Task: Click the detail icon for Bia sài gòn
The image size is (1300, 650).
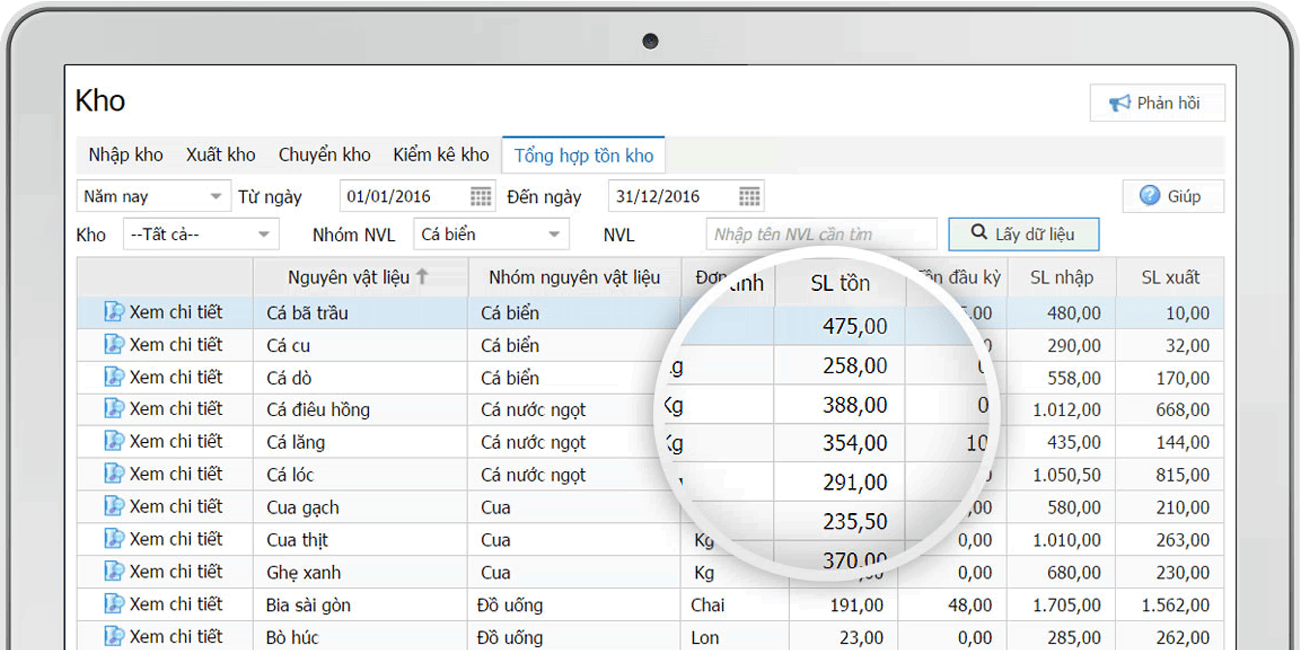Action: click(x=114, y=604)
